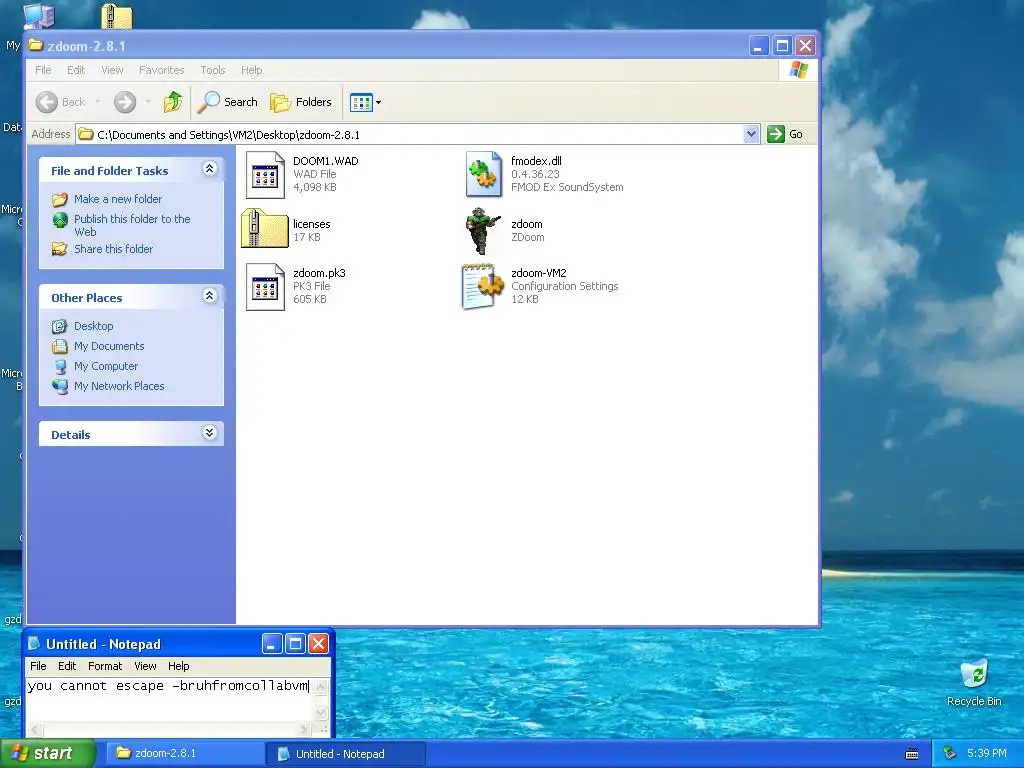Open Explorer File menu

[x=43, y=70]
